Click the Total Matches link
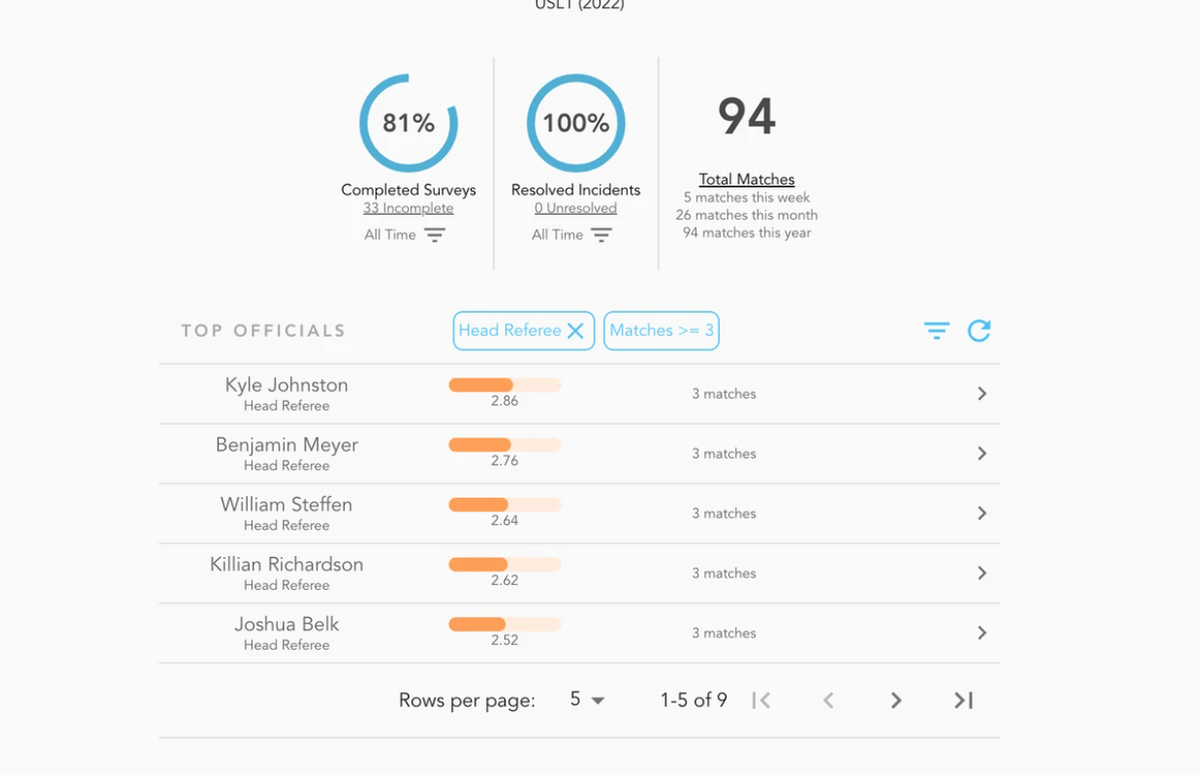This screenshot has width=1200, height=775. tap(746, 180)
